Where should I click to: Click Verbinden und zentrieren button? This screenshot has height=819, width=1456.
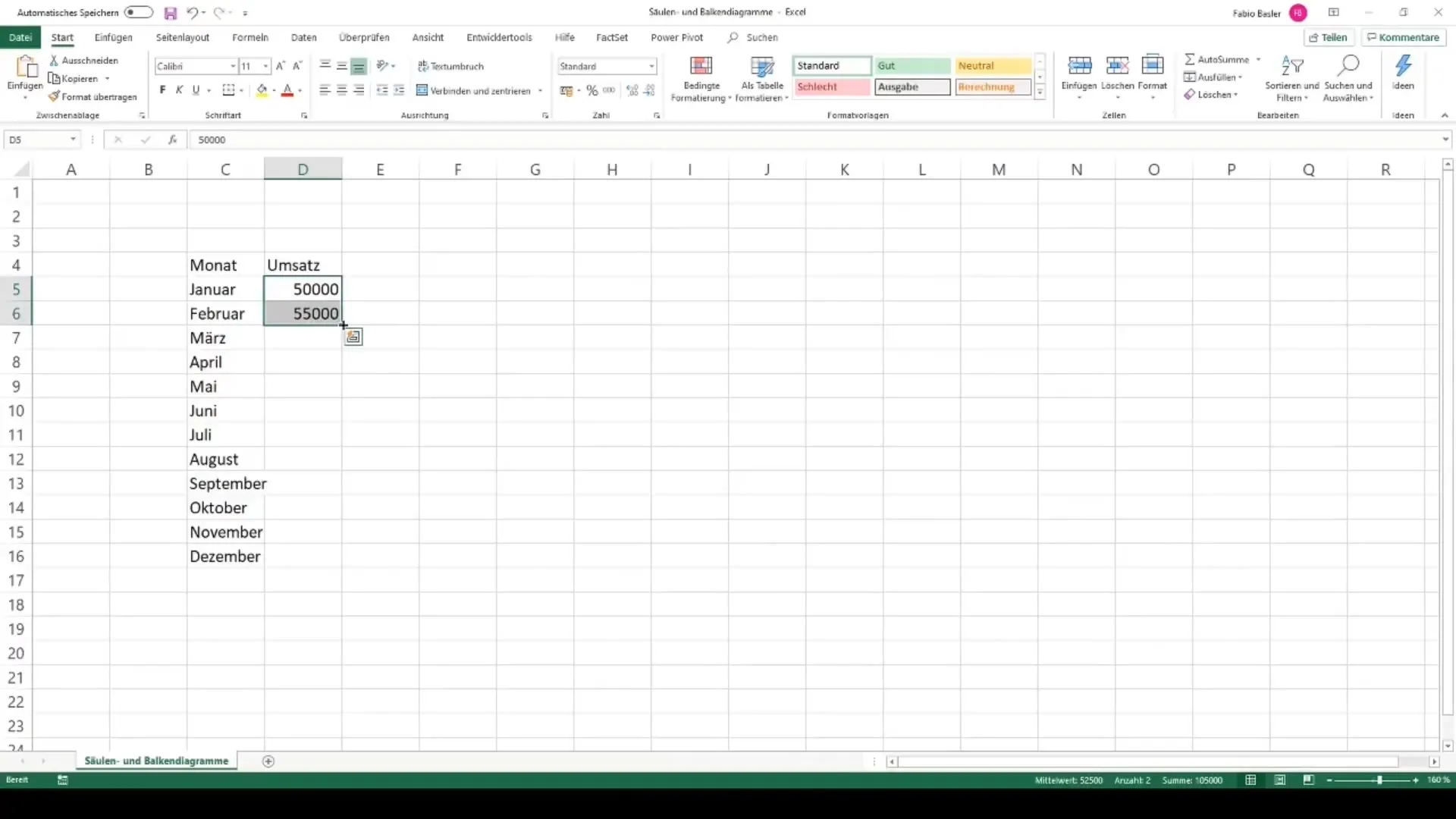tap(474, 90)
